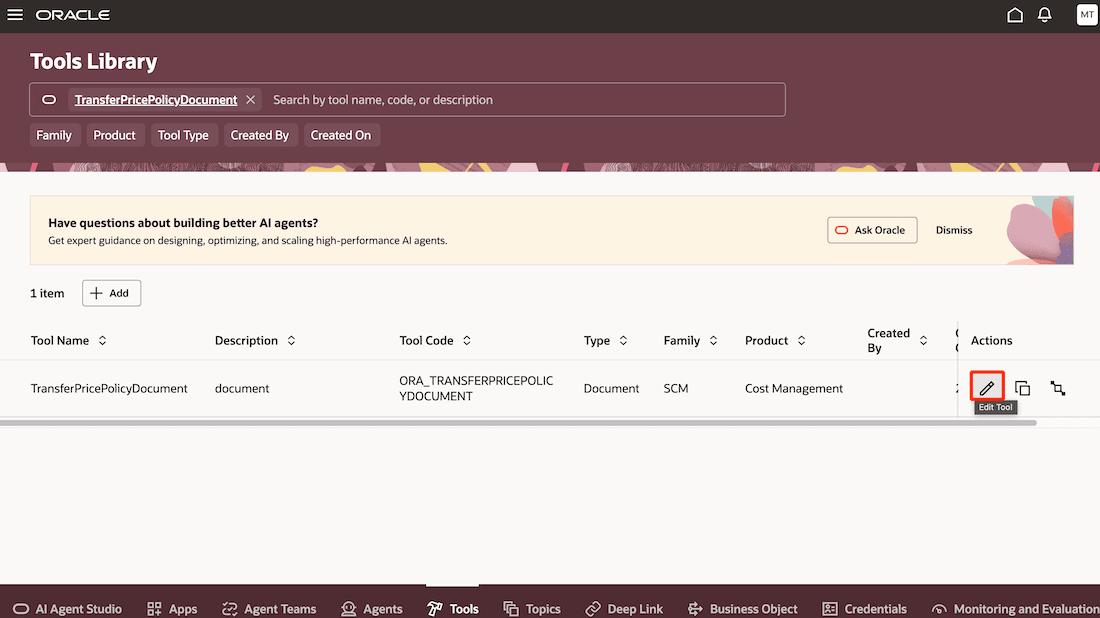Open the notifications bell icon
The height and width of the screenshot is (618, 1100).
[1044, 15]
